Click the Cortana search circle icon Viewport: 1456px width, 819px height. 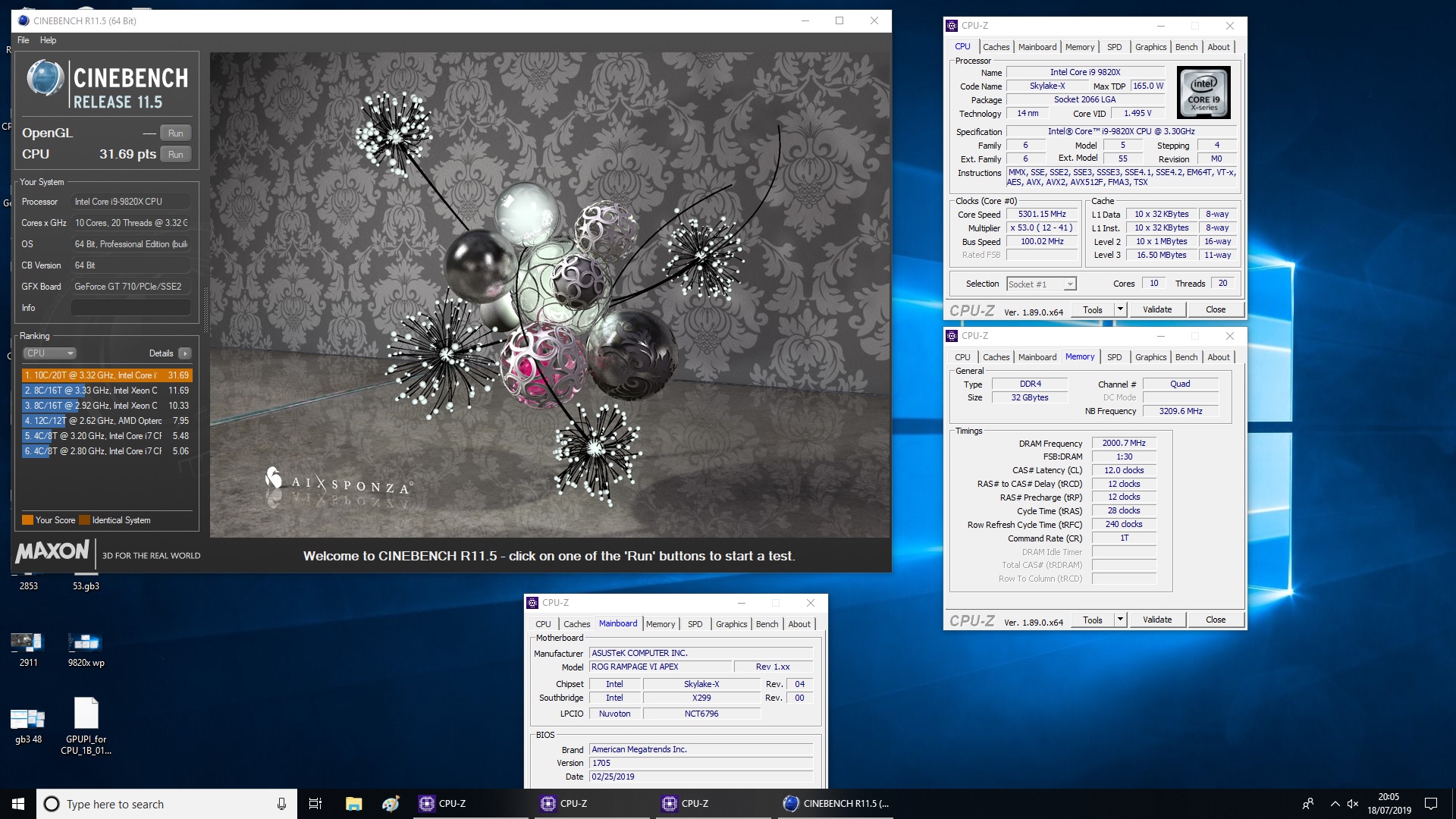click(52, 804)
